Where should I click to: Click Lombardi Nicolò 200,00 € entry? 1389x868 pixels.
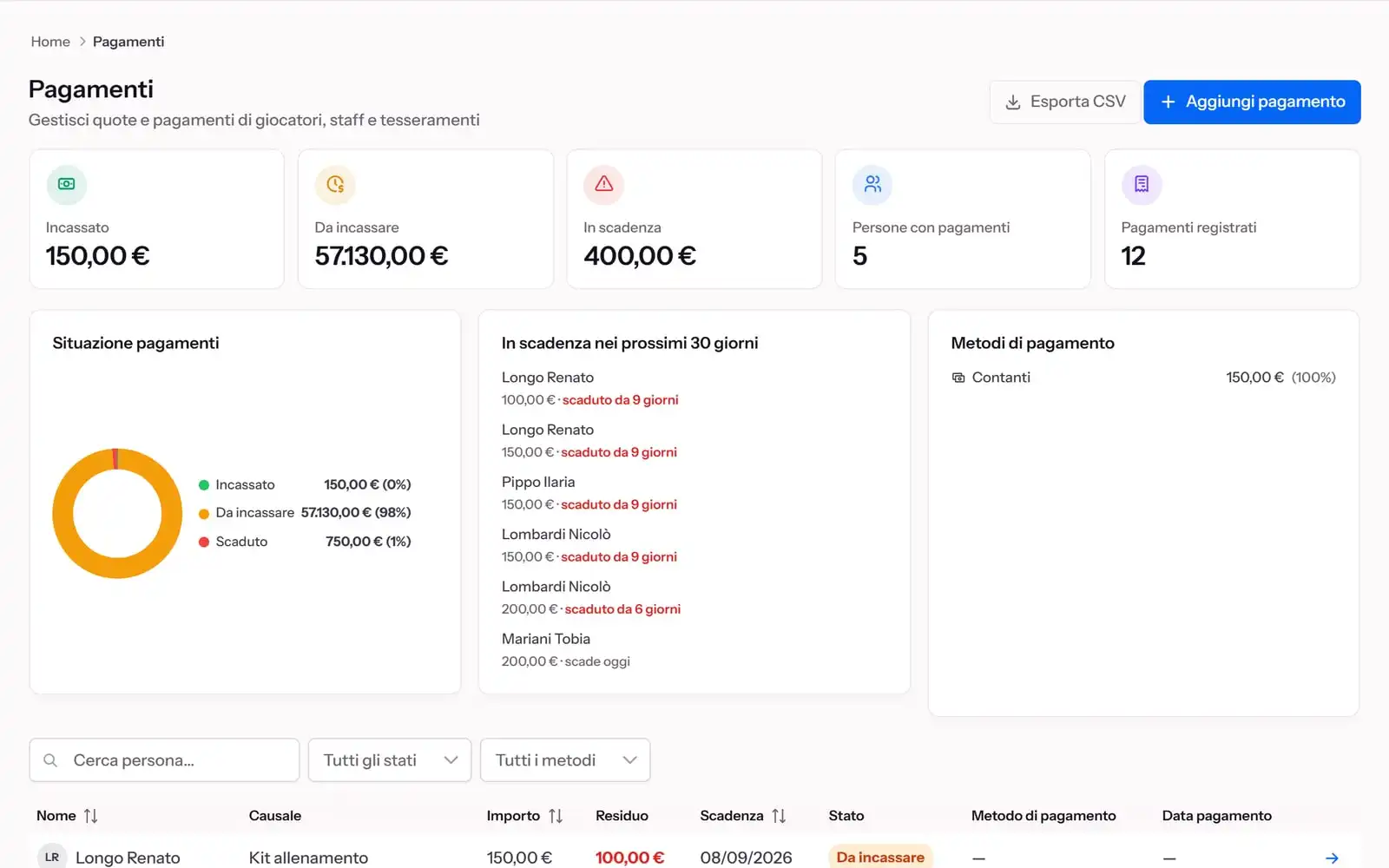(x=591, y=598)
